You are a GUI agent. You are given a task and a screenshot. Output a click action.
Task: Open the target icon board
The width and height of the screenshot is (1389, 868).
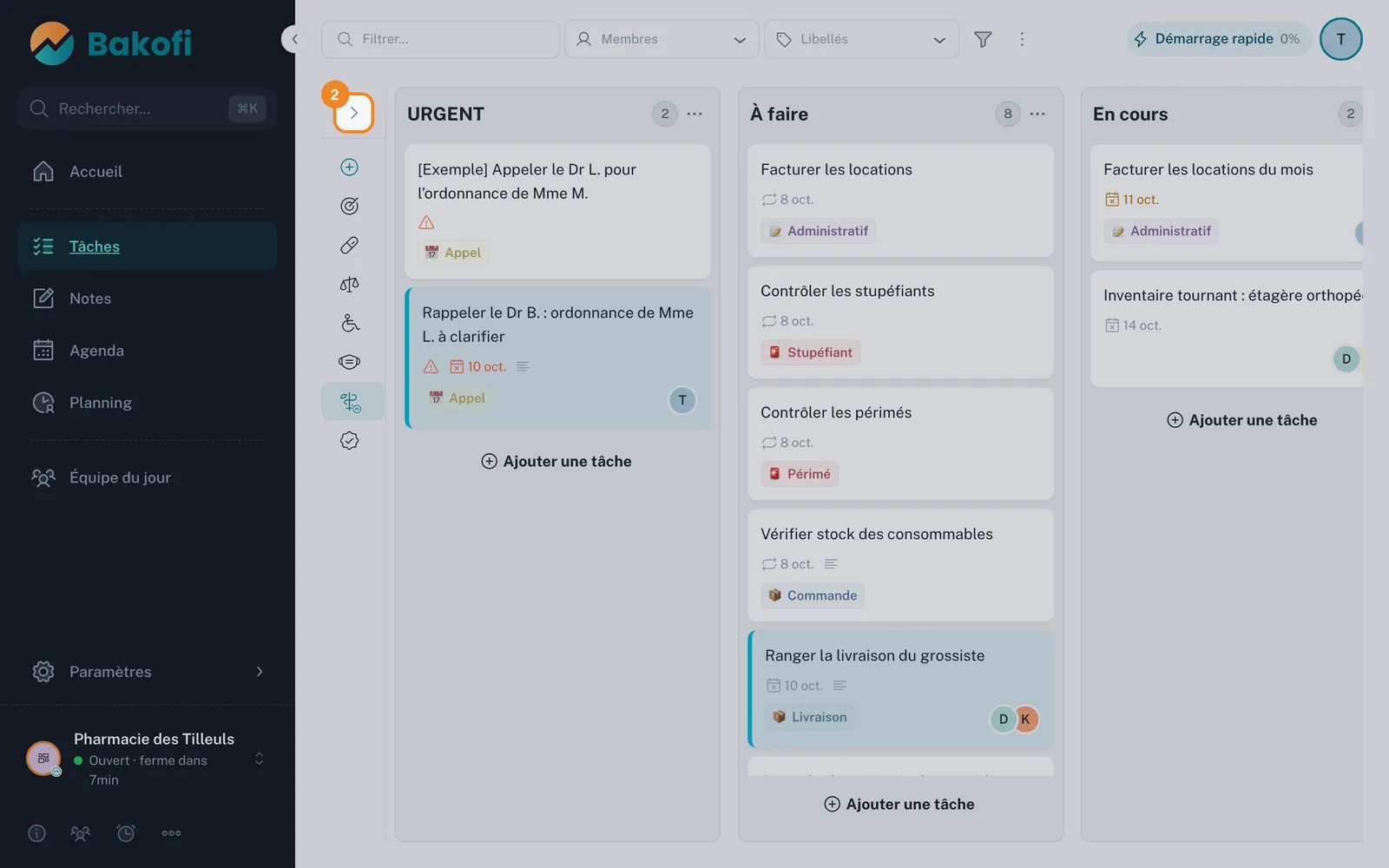pos(349,206)
